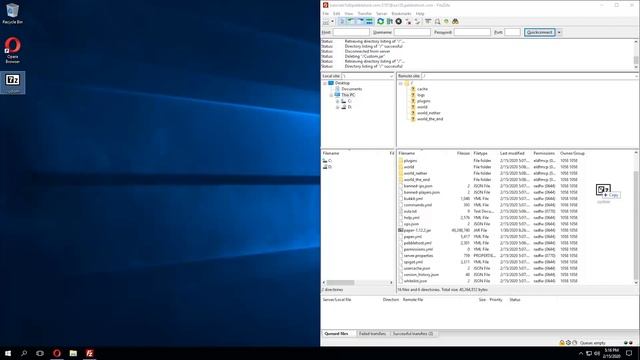Select whitelist.json in remote file list
Image resolution: width=640 pixels, height=360 pixels.
pyautogui.click(x=415, y=281)
